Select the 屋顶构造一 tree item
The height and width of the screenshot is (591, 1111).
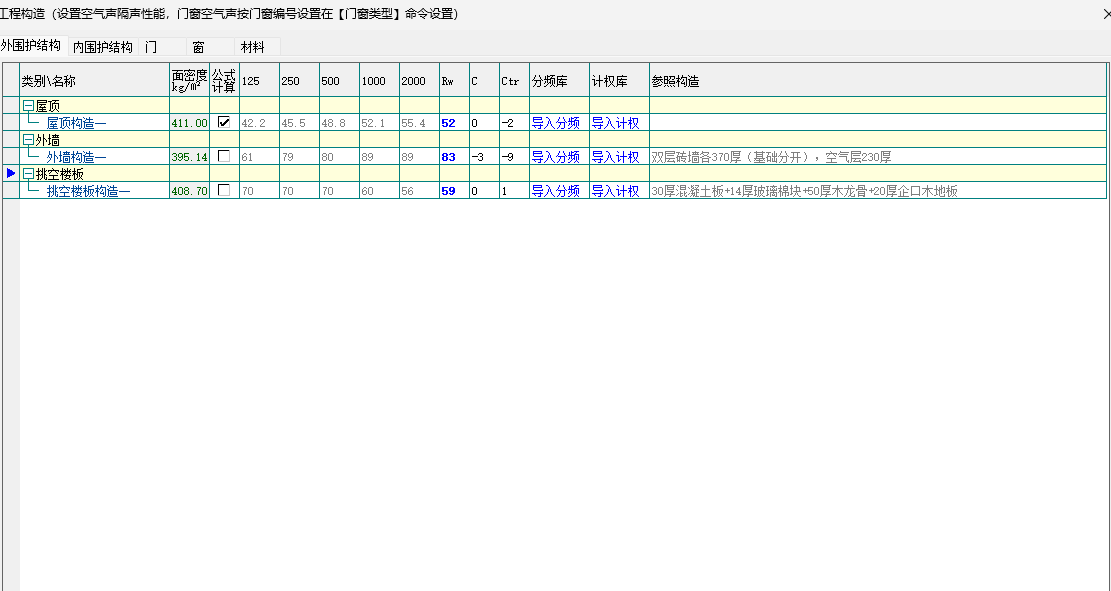click(76, 123)
